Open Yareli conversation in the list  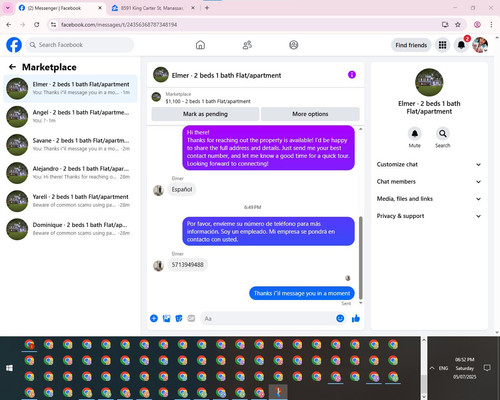70,201
